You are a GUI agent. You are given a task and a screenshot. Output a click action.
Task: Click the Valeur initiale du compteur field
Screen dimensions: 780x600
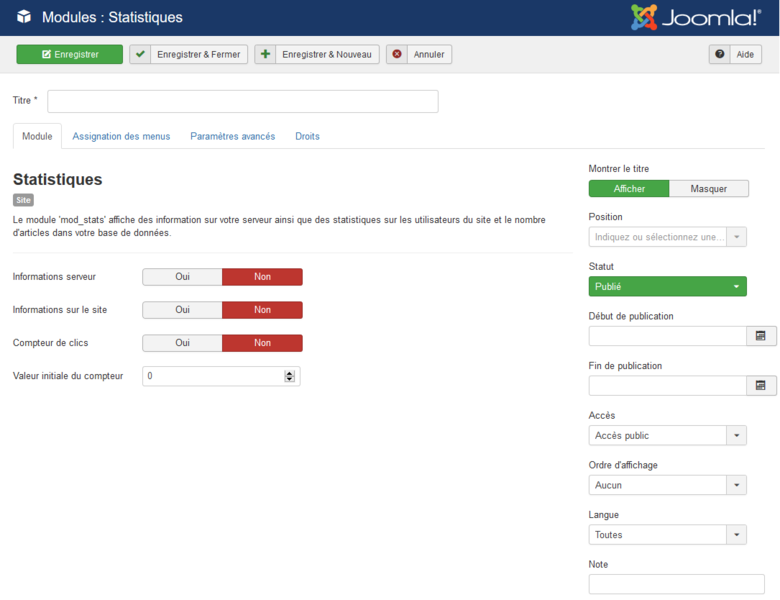221,376
